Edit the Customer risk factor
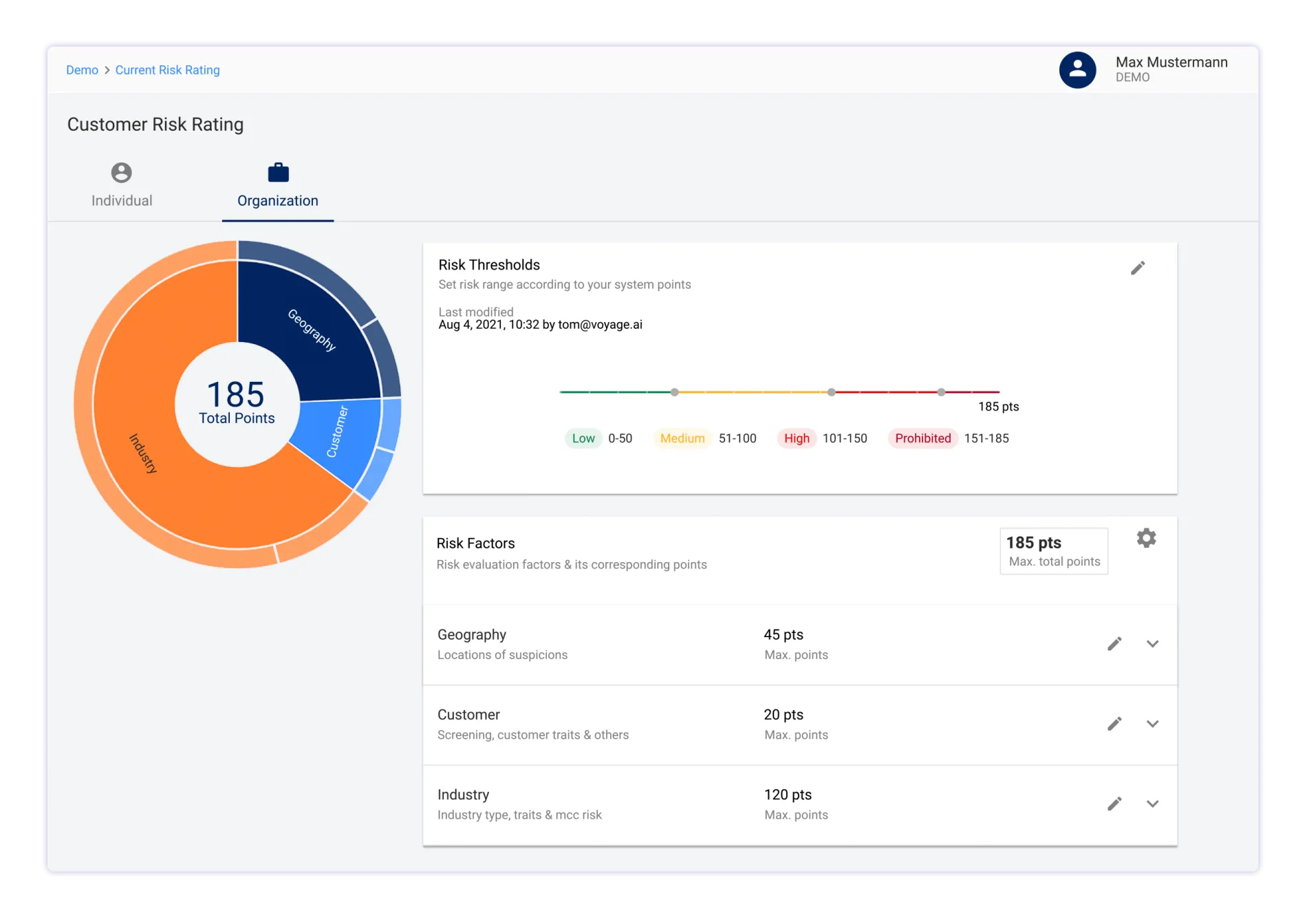 coord(1115,723)
